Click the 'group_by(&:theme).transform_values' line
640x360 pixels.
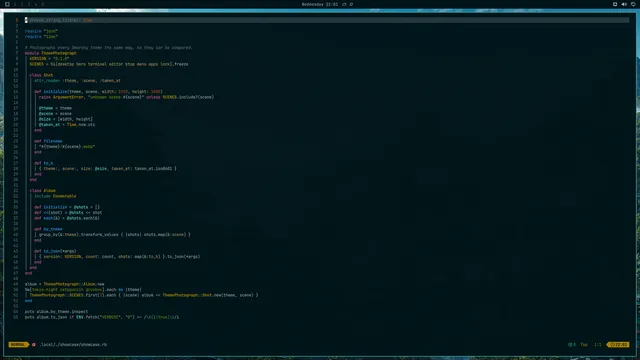115,235
